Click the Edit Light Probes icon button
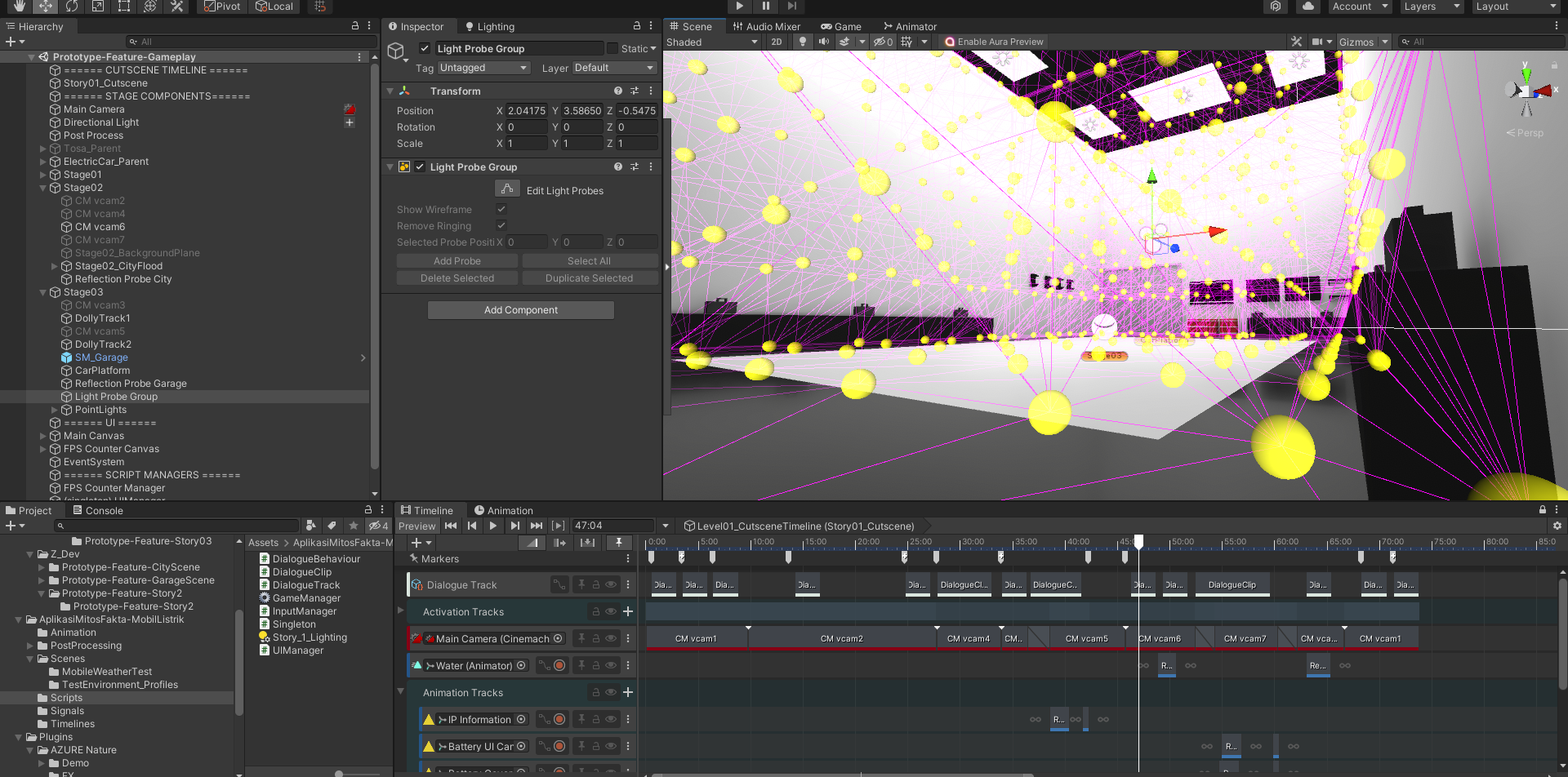 [x=507, y=189]
